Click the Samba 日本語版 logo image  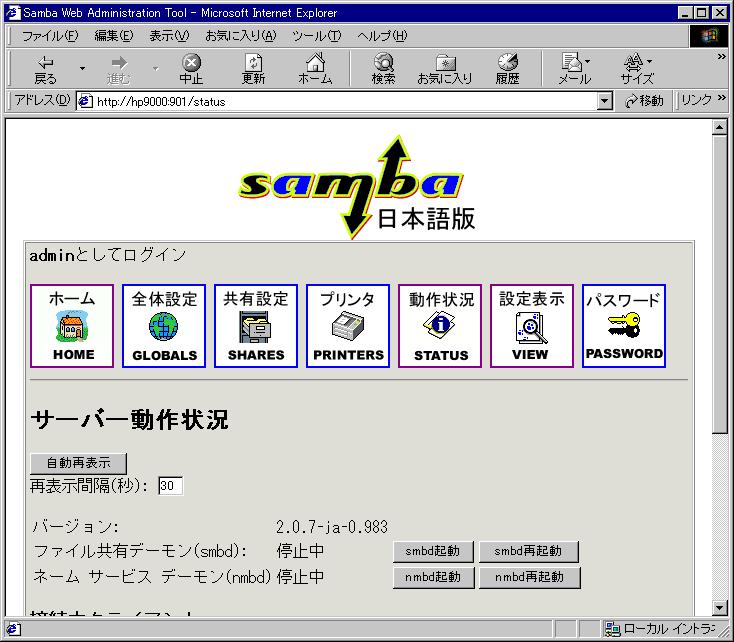coord(357,187)
